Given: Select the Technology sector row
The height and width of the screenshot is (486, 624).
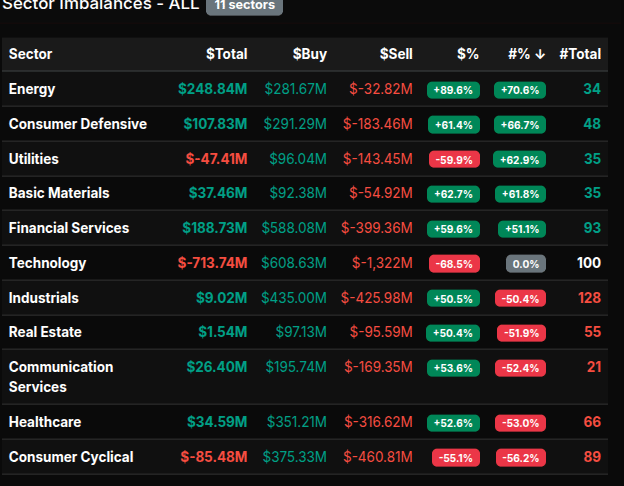Looking at the screenshot, I should pos(48,263).
